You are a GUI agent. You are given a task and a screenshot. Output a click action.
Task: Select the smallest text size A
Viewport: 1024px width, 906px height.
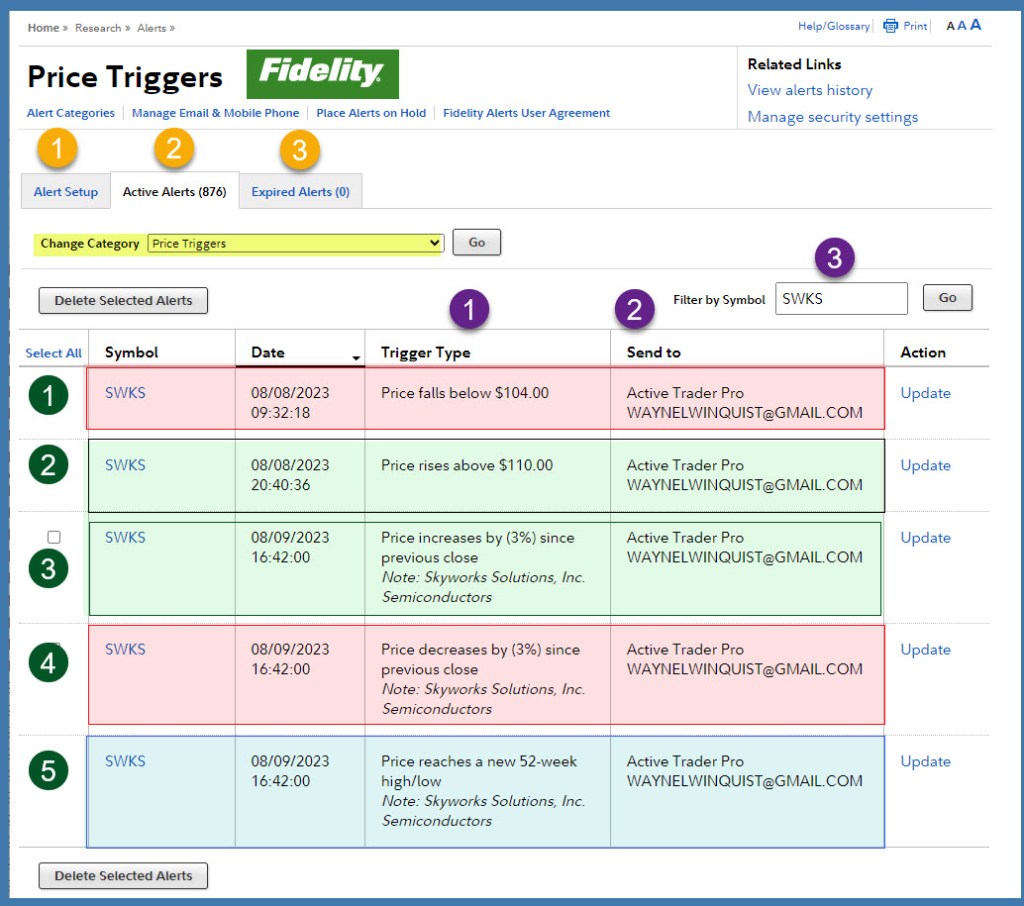950,27
